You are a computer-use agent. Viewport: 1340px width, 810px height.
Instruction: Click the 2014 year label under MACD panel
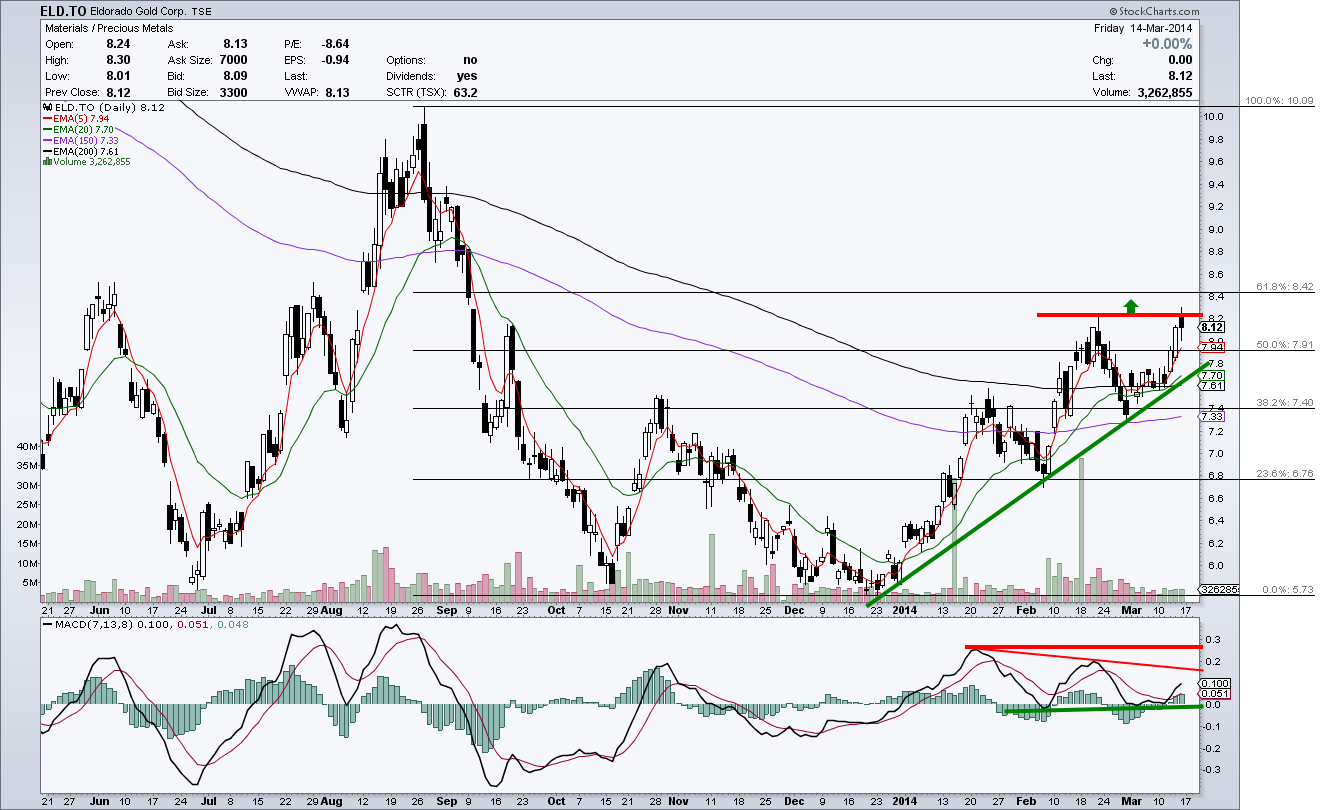pos(904,802)
